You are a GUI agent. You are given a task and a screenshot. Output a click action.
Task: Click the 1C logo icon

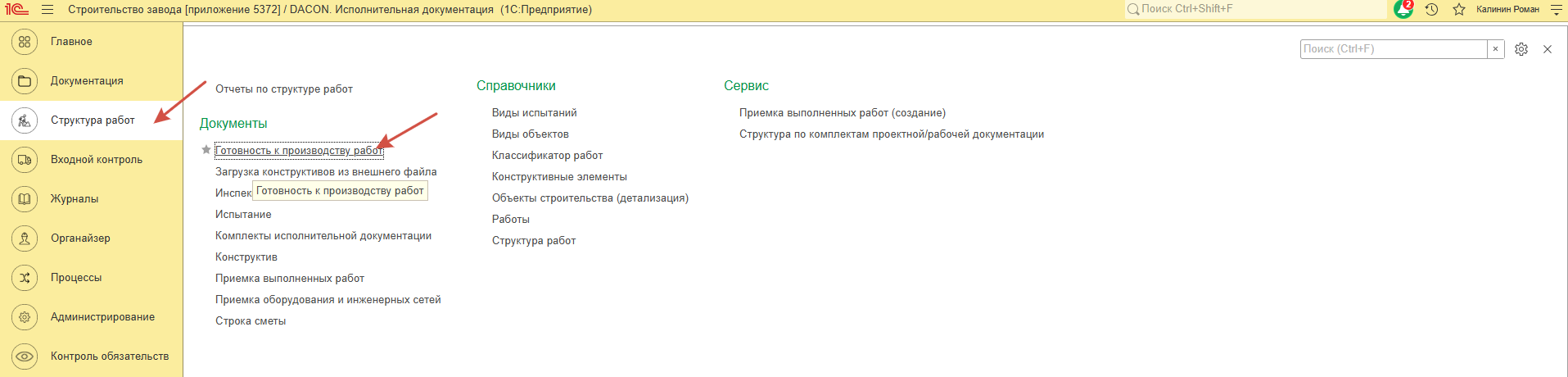pyautogui.click(x=16, y=10)
